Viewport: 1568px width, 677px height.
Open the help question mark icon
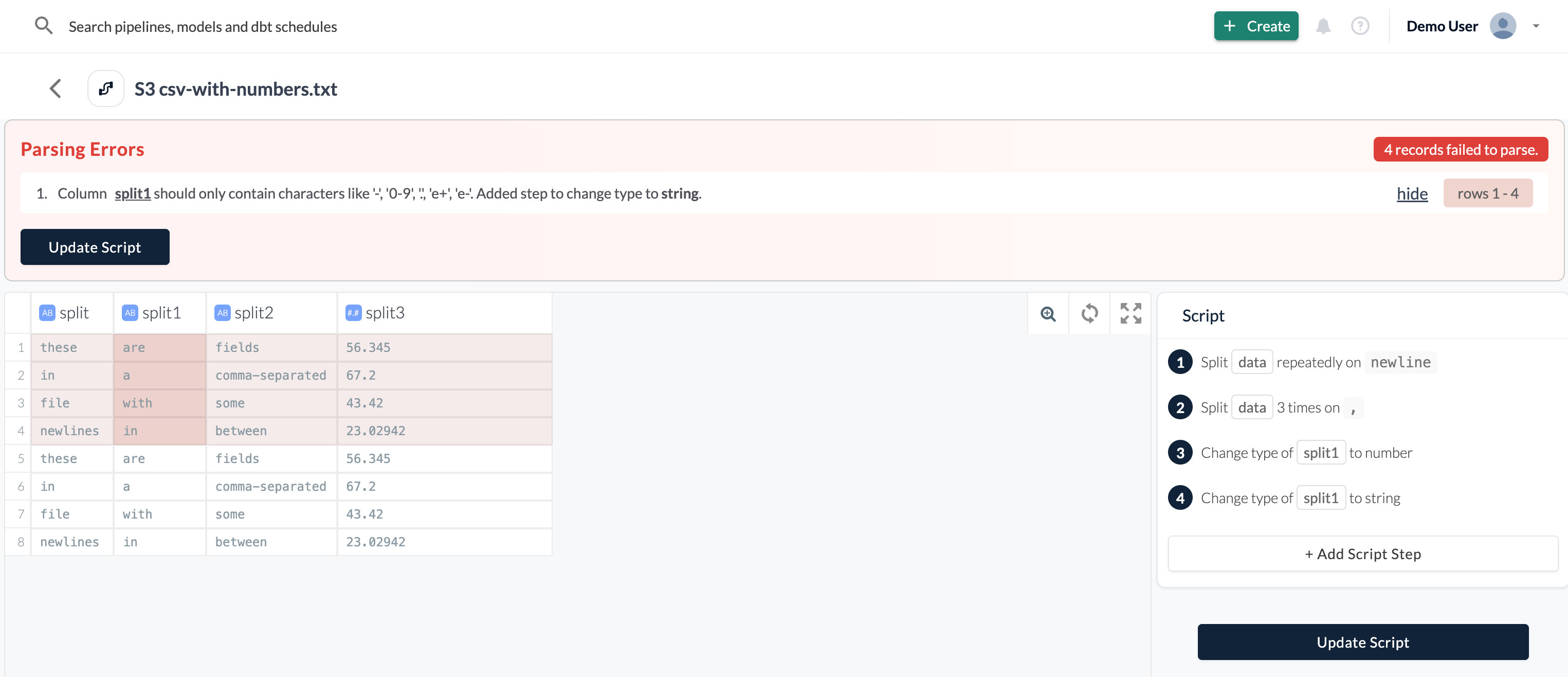pyautogui.click(x=1359, y=26)
